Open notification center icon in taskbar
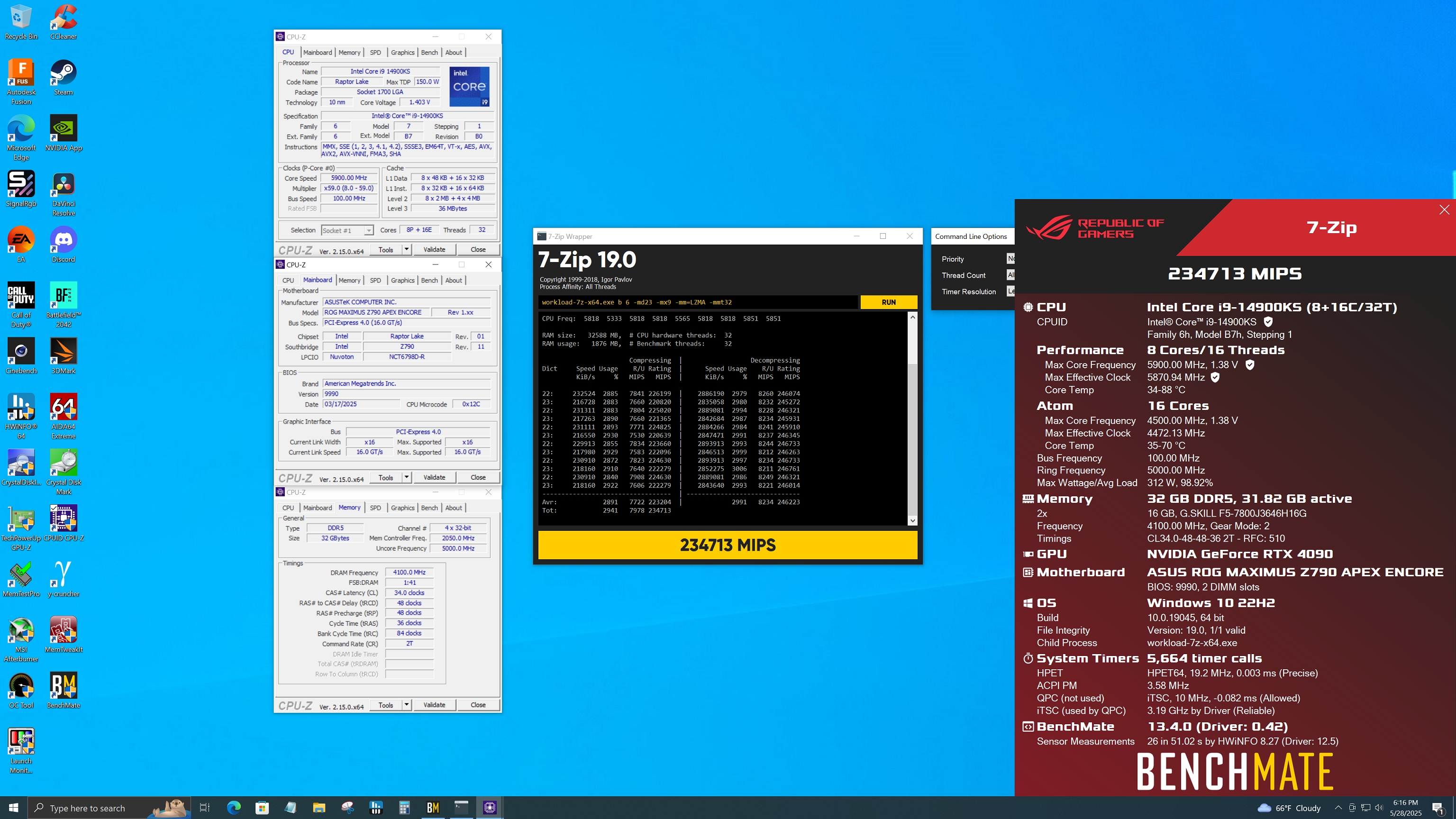 pyautogui.click(x=1438, y=808)
